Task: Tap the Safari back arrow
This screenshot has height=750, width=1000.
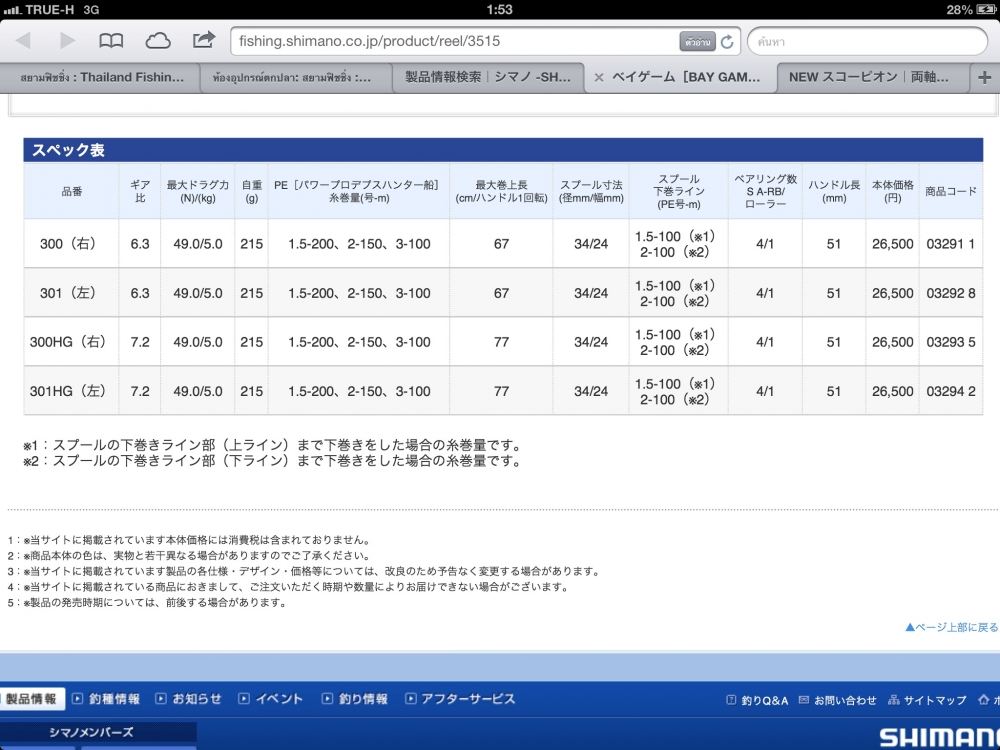Action: click(24, 41)
